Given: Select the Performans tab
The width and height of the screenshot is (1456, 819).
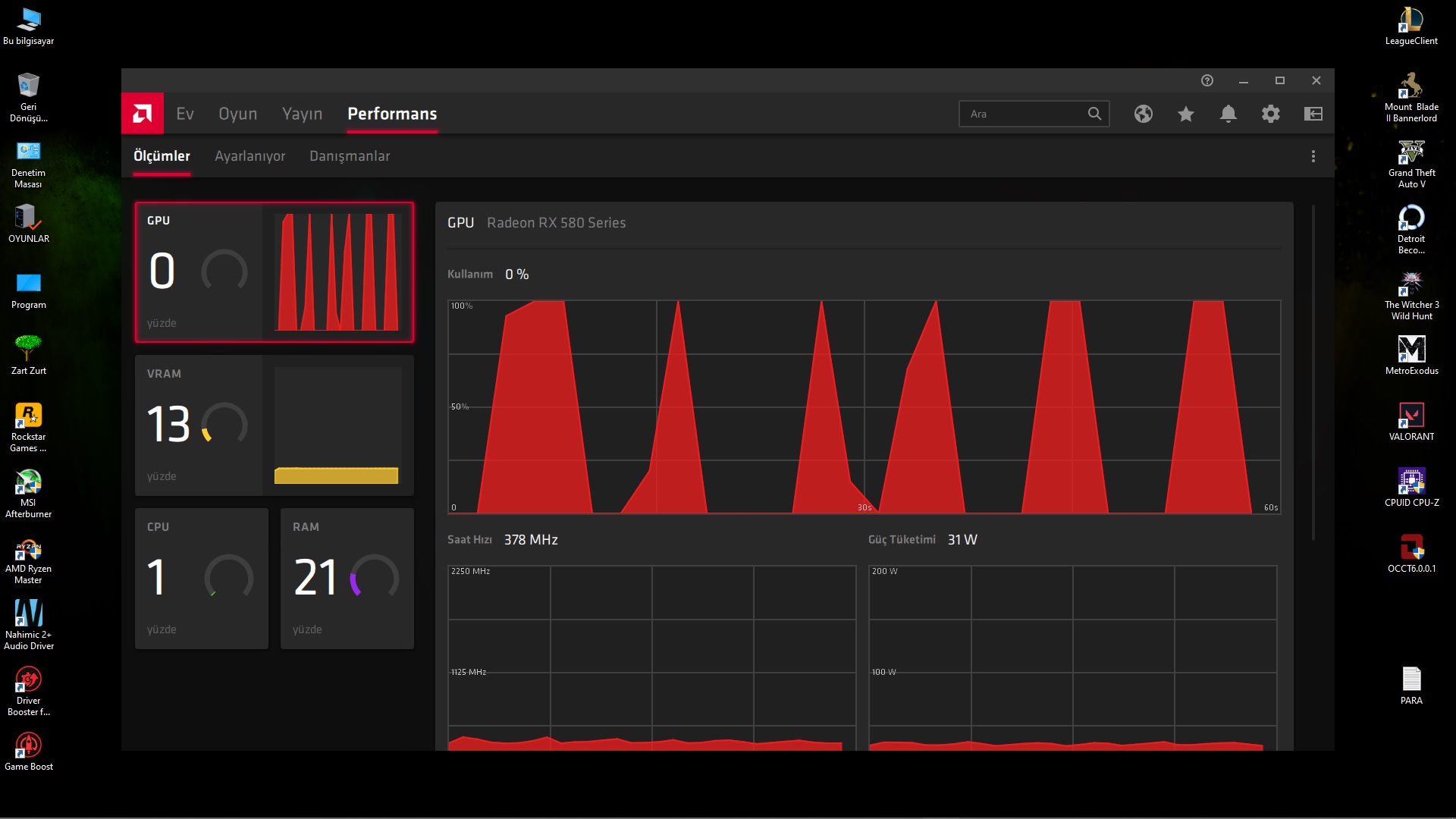Looking at the screenshot, I should tap(392, 114).
